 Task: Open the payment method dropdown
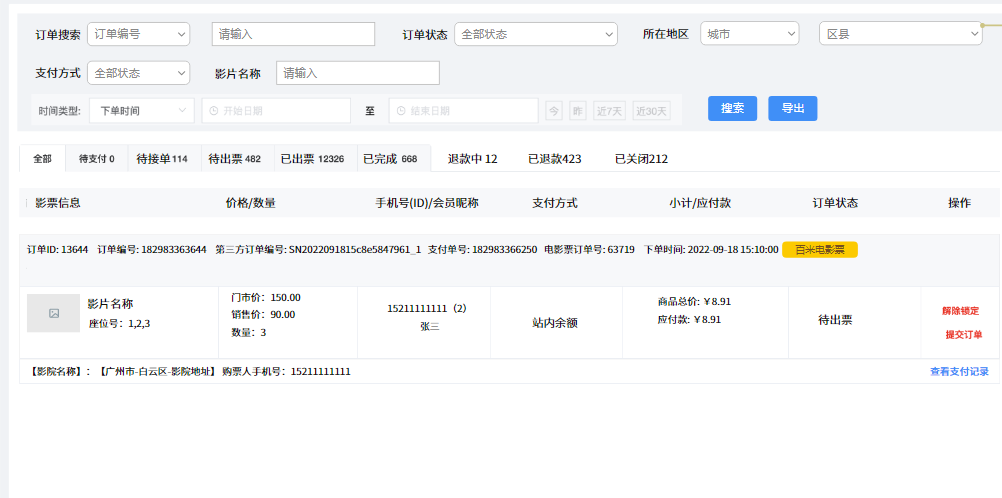click(138, 73)
